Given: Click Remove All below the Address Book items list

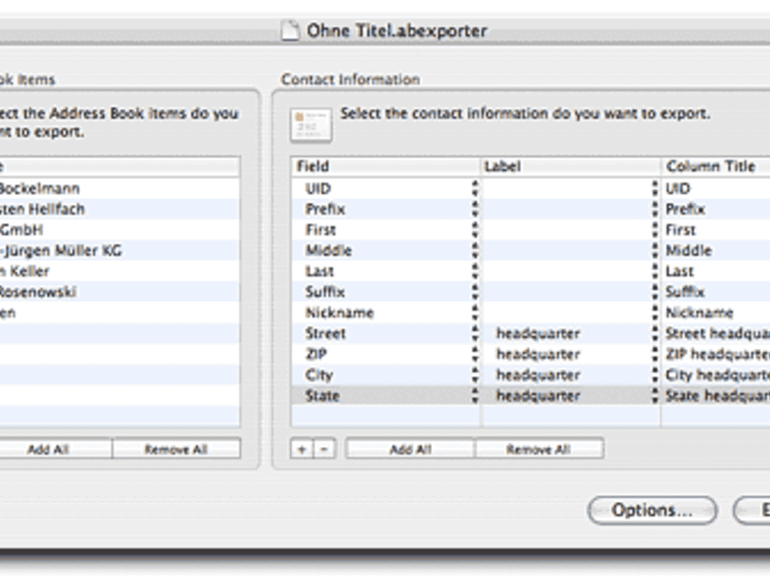Looking at the screenshot, I should (x=176, y=449).
